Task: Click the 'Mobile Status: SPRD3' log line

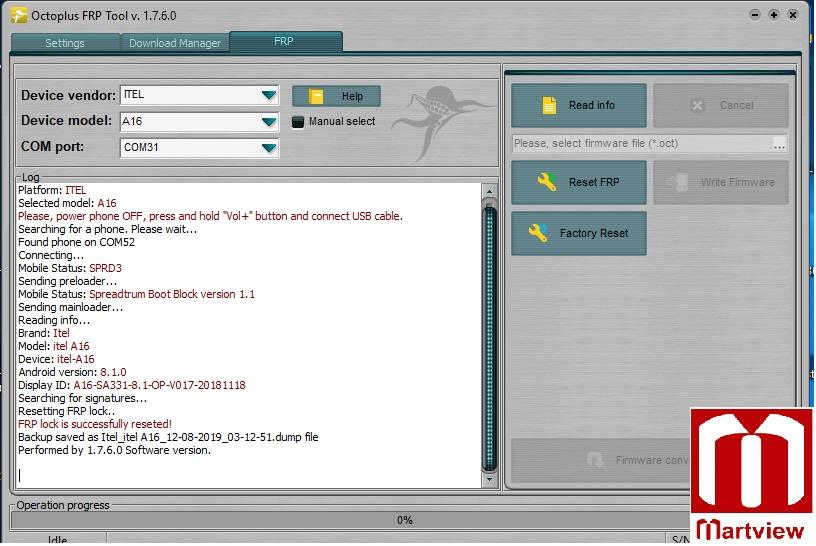Action: point(70,268)
